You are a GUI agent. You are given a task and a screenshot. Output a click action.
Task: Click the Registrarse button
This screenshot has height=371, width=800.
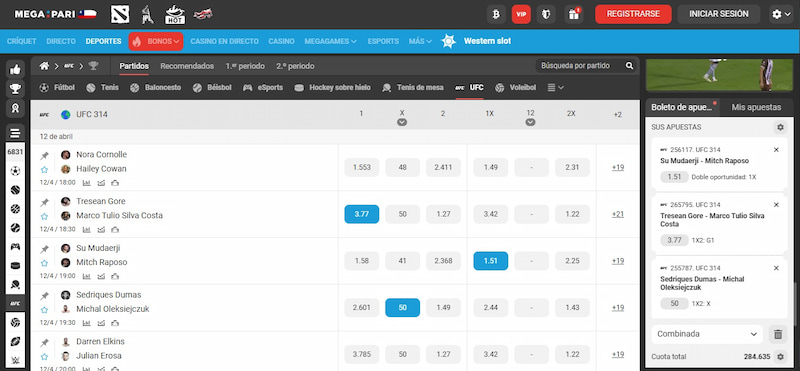tap(633, 14)
